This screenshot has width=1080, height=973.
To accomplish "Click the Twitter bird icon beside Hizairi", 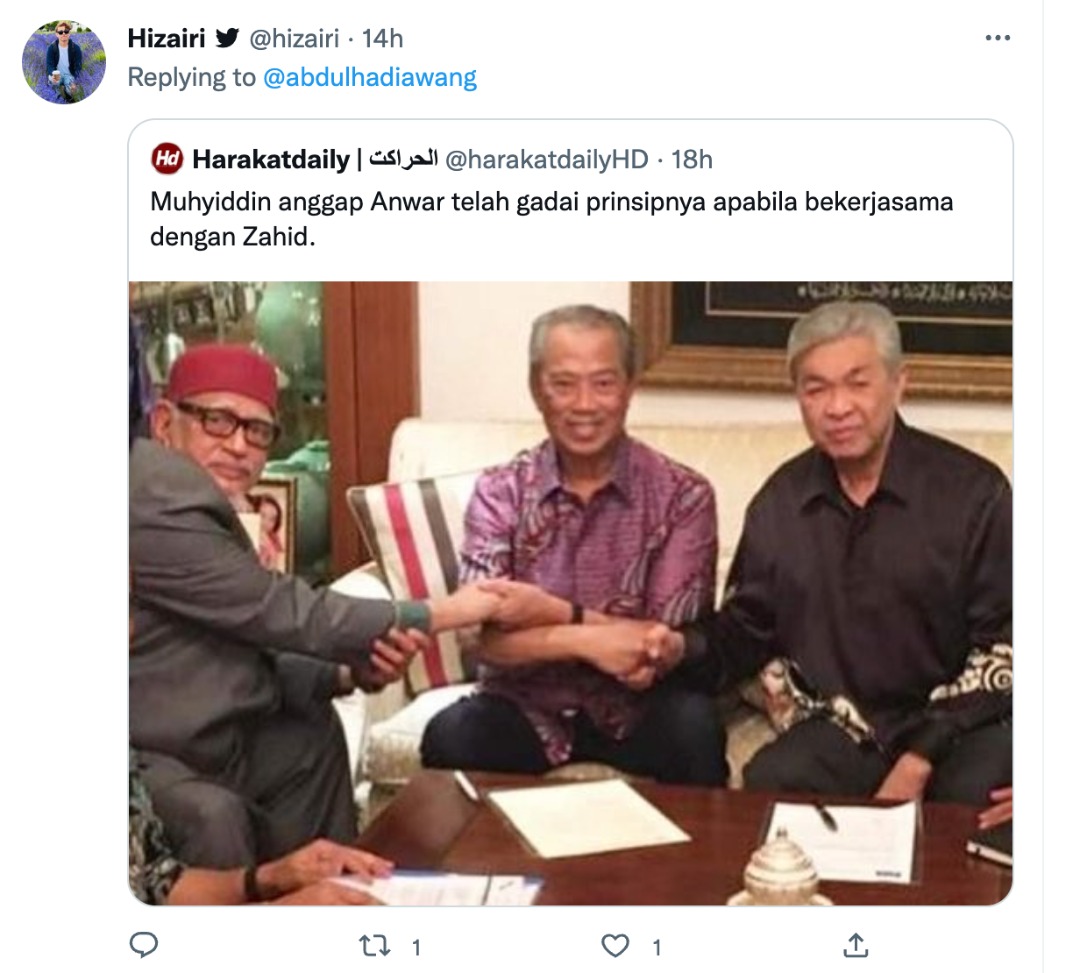I will (227, 38).
